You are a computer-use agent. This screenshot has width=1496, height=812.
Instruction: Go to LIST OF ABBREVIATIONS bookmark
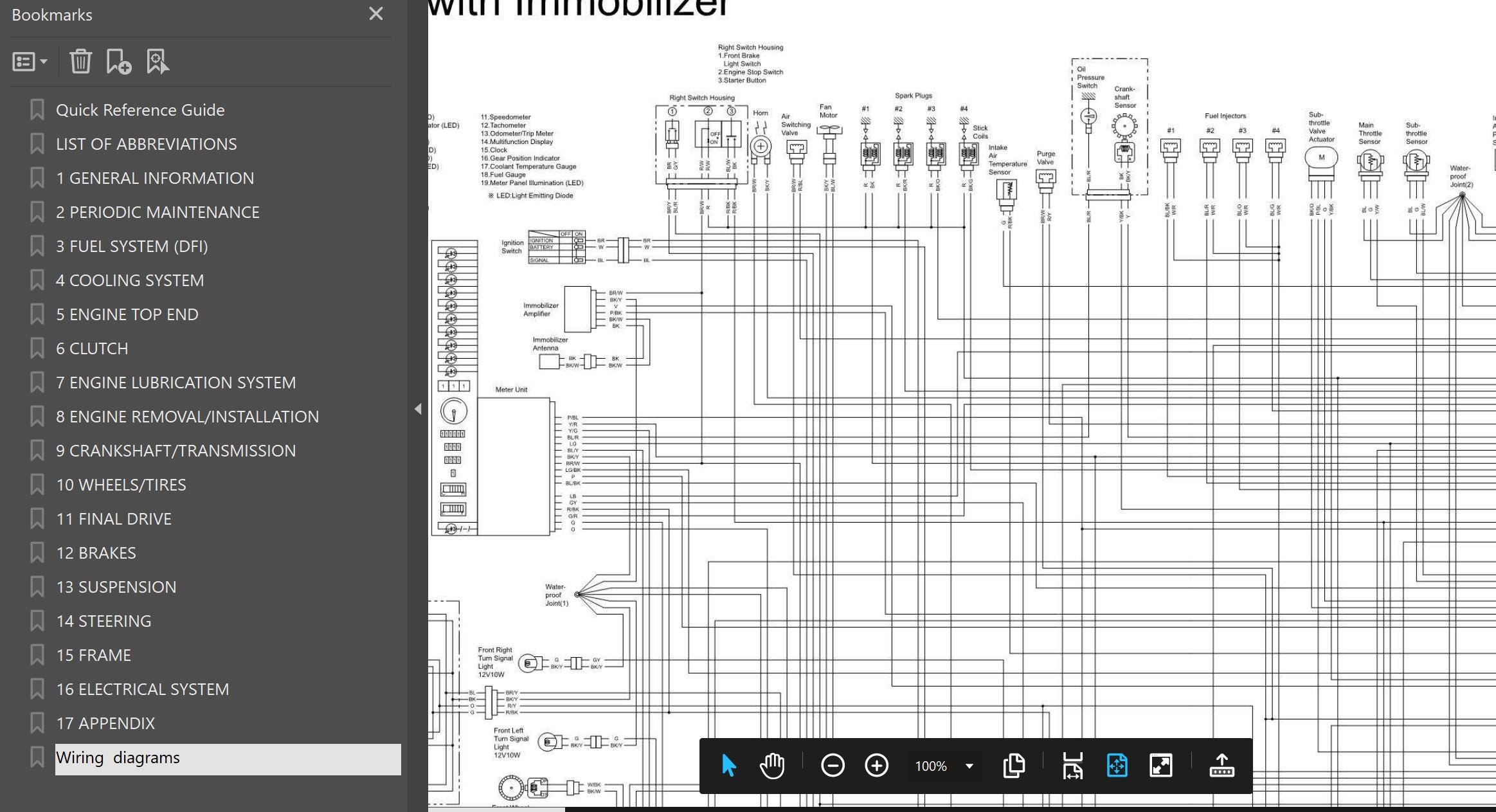tap(147, 144)
